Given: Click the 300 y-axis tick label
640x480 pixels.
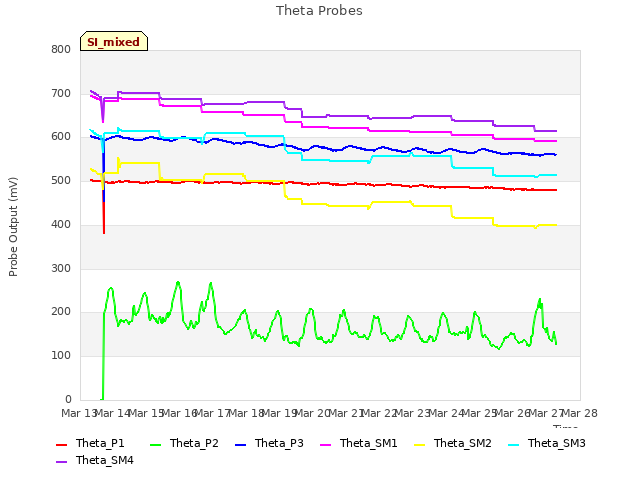Looking at the screenshot, I should pos(61,268).
